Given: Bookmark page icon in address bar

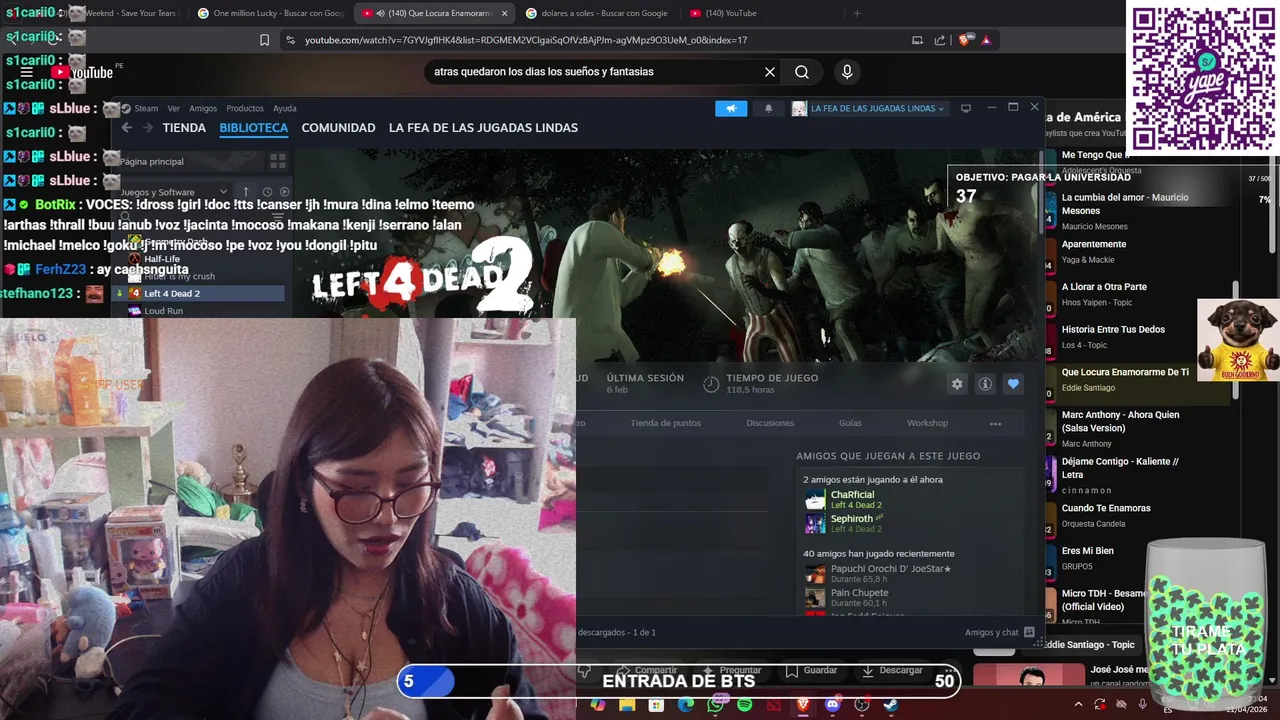Looking at the screenshot, I should [264, 40].
